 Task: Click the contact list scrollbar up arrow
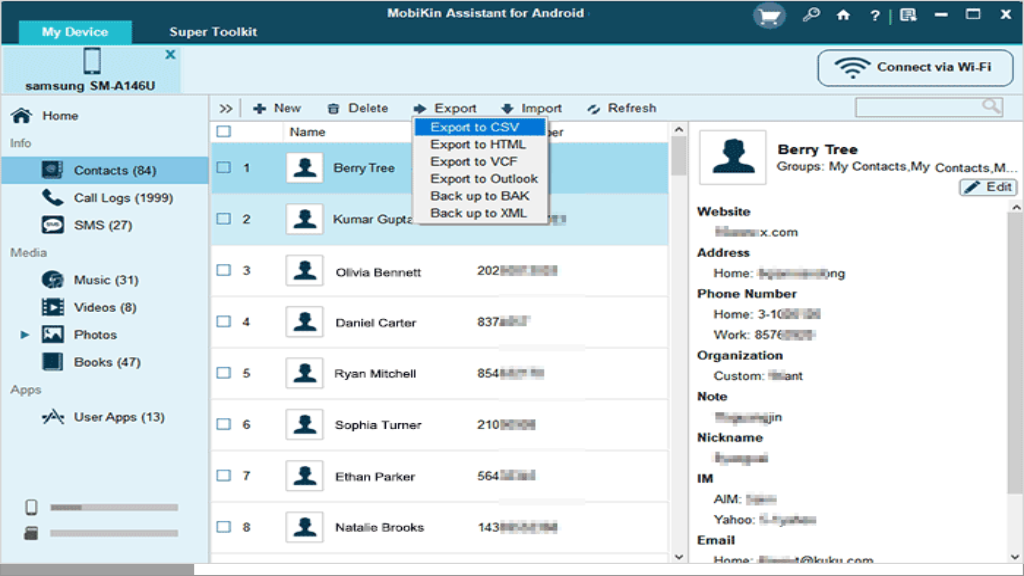[x=679, y=129]
